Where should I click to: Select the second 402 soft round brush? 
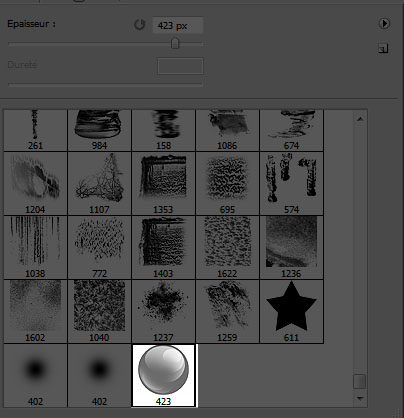pyautogui.click(x=99, y=375)
